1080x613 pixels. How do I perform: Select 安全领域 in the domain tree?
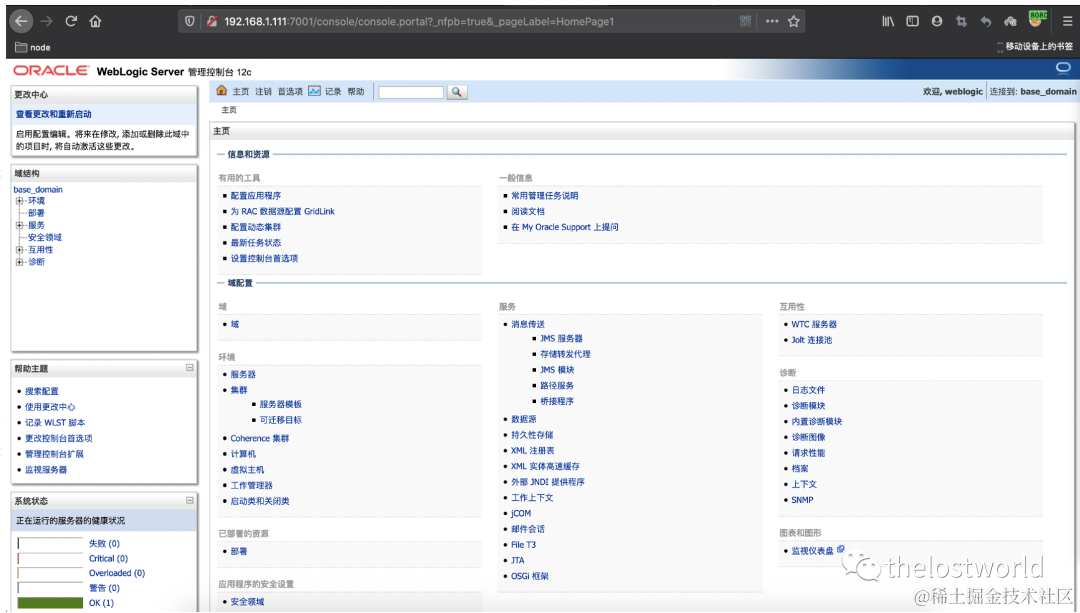coord(45,238)
